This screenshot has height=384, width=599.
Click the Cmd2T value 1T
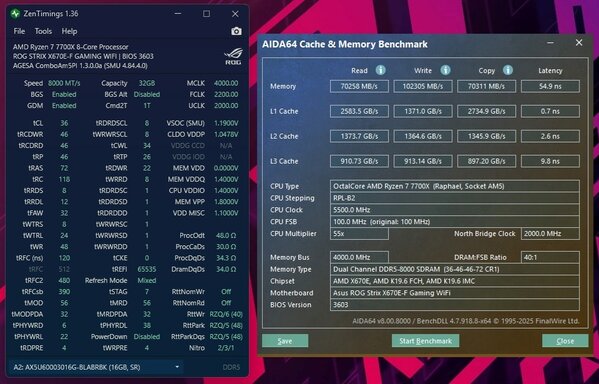point(147,105)
